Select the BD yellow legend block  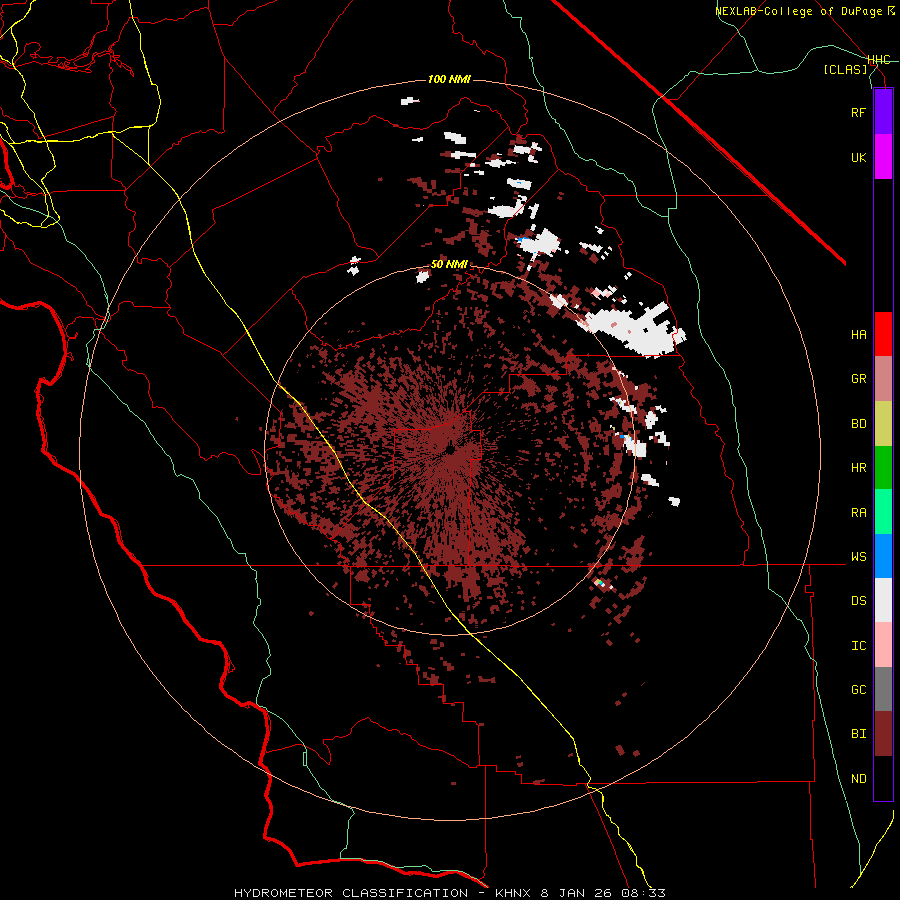point(883,423)
